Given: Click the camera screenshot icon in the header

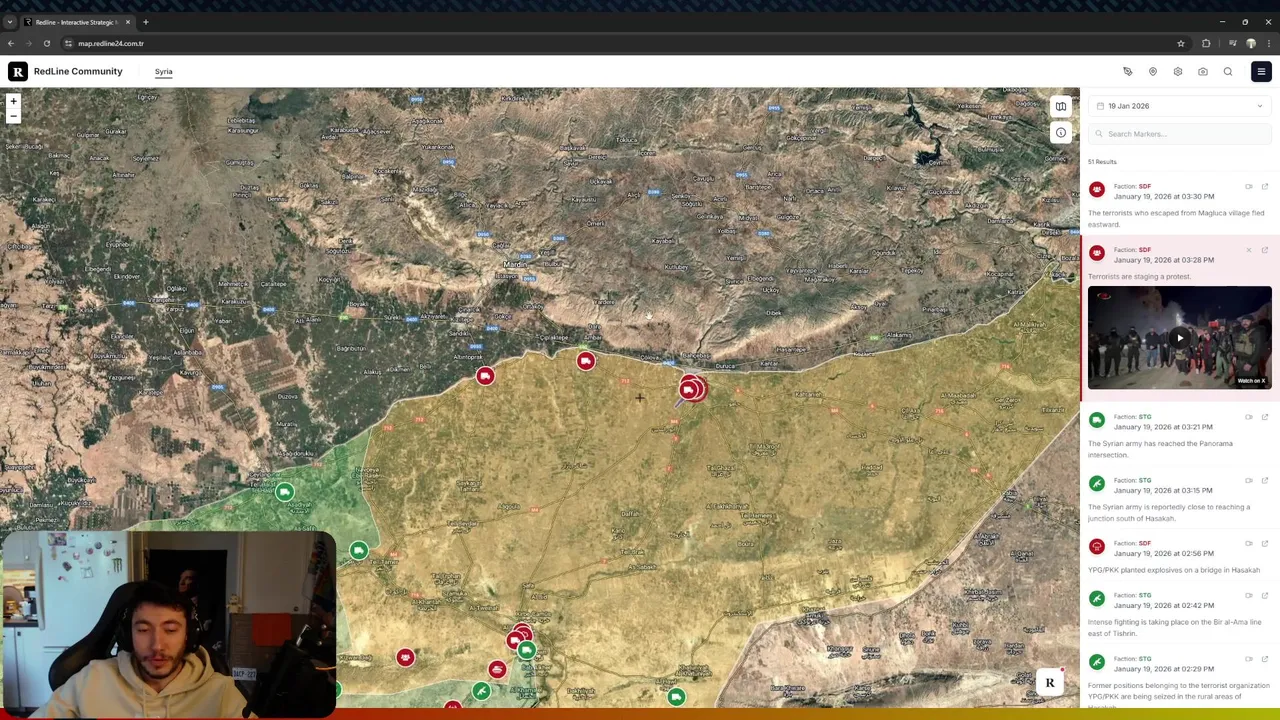Looking at the screenshot, I should coord(1203,72).
